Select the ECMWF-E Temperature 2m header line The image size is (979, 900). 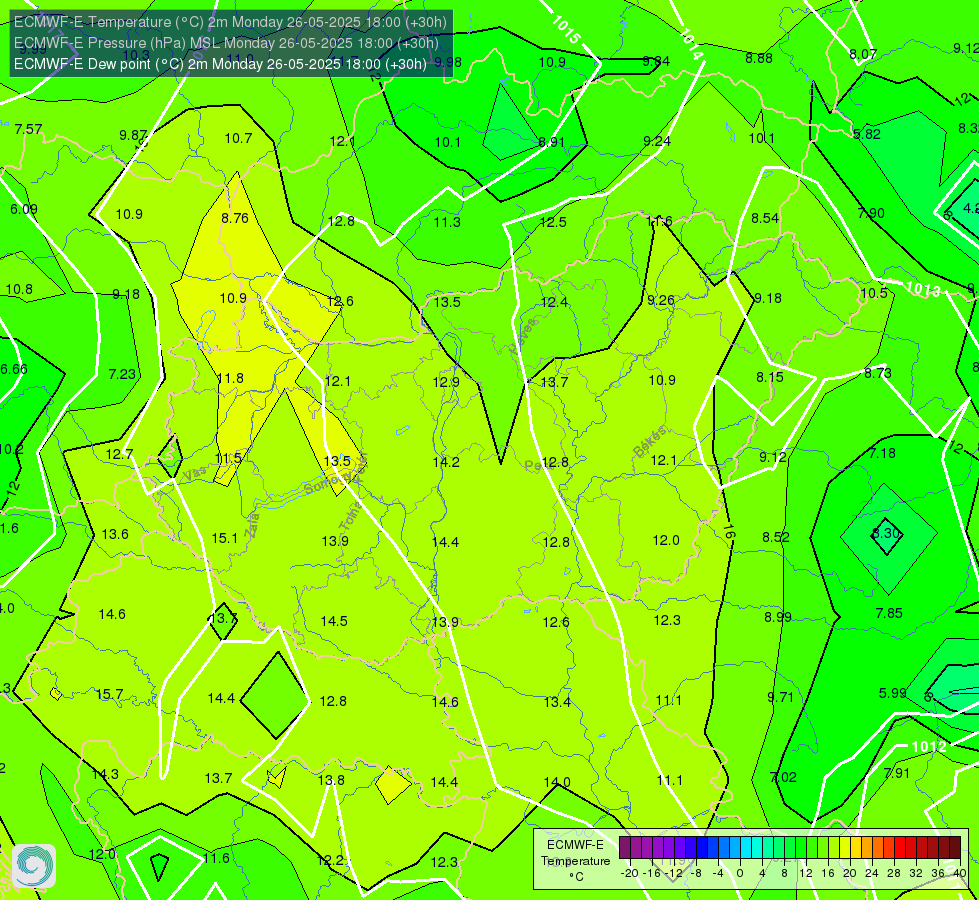click(230, 22)
